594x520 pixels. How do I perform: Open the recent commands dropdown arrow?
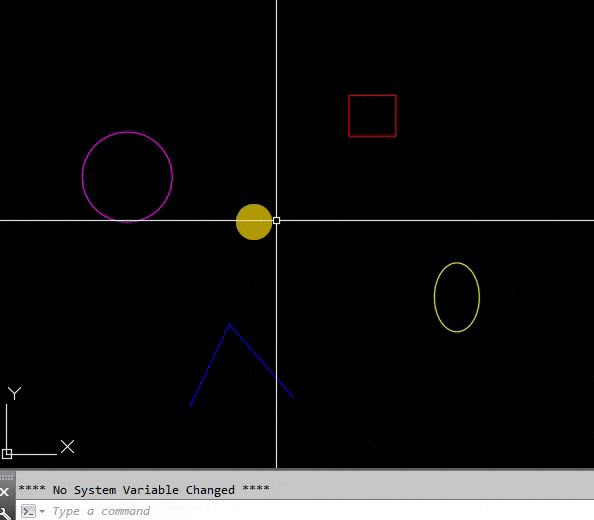(42, 511)
